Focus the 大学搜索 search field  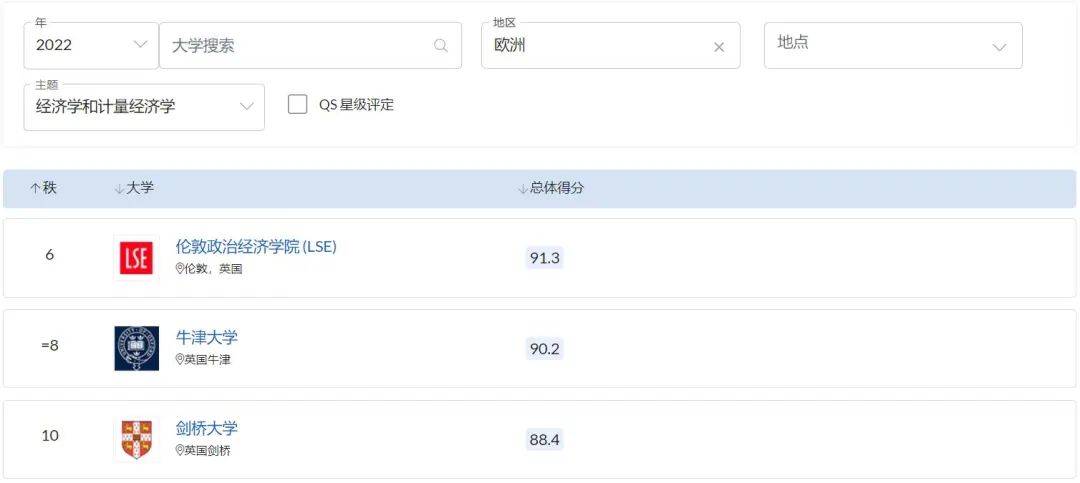pos(311,45)
